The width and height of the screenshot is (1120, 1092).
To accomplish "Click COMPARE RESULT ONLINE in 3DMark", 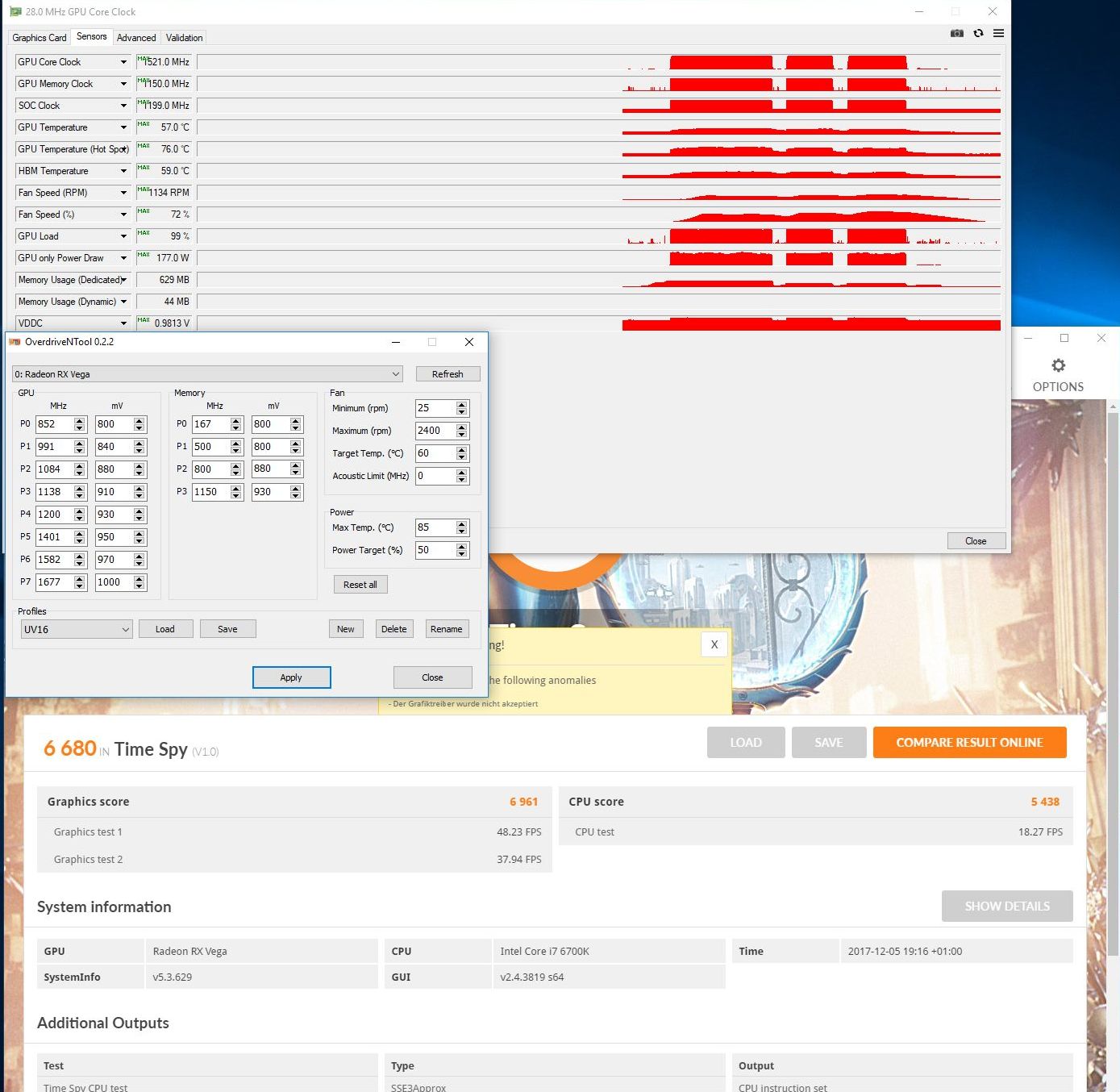I will [969, 743].
